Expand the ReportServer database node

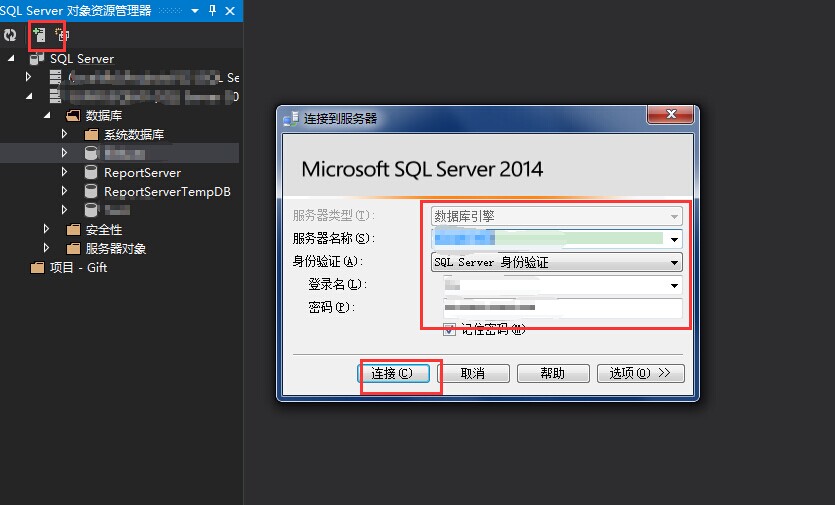(64, 172)
